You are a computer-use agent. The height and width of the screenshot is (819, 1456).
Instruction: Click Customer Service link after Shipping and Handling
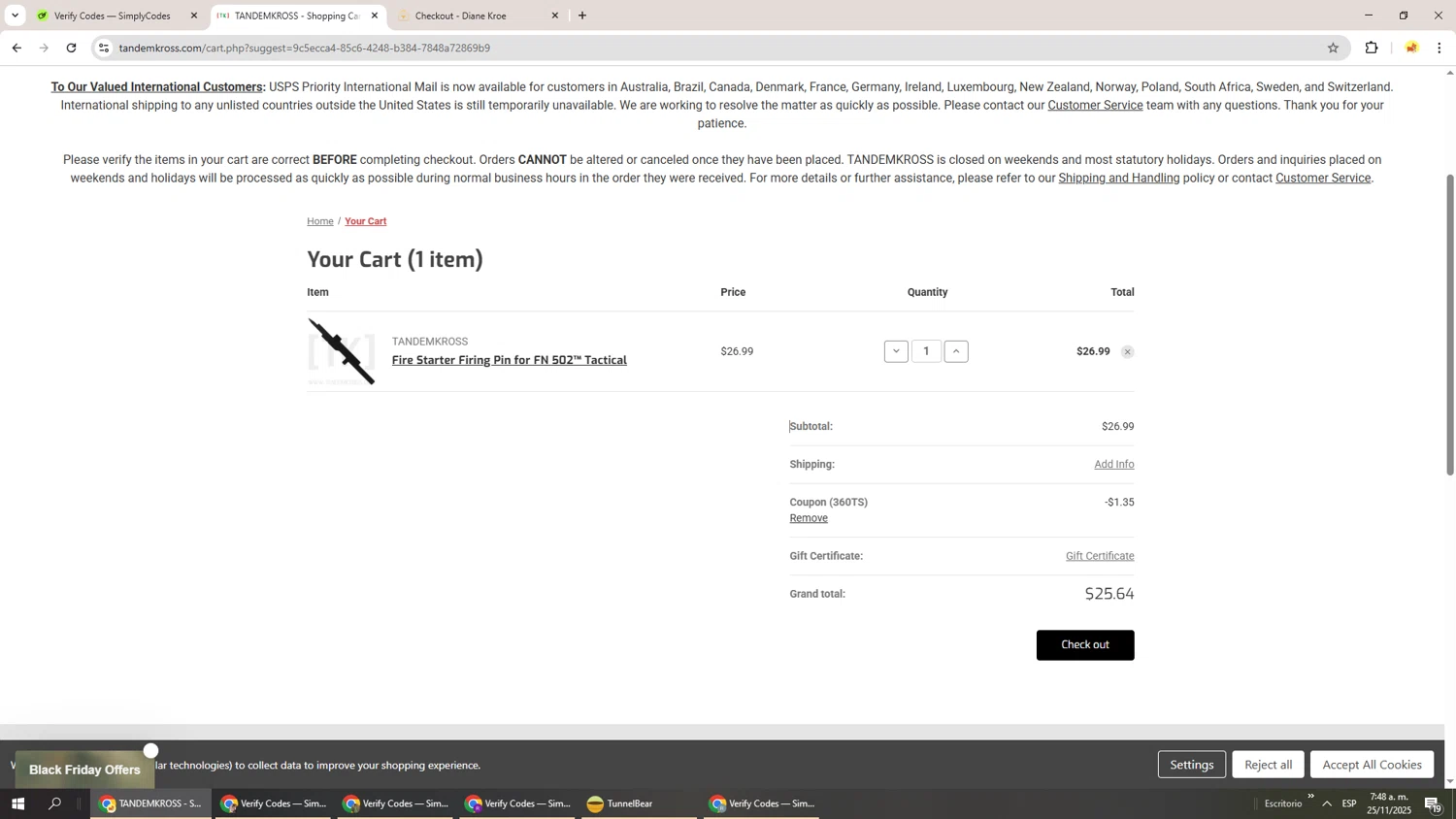(x=1323, y=178)
